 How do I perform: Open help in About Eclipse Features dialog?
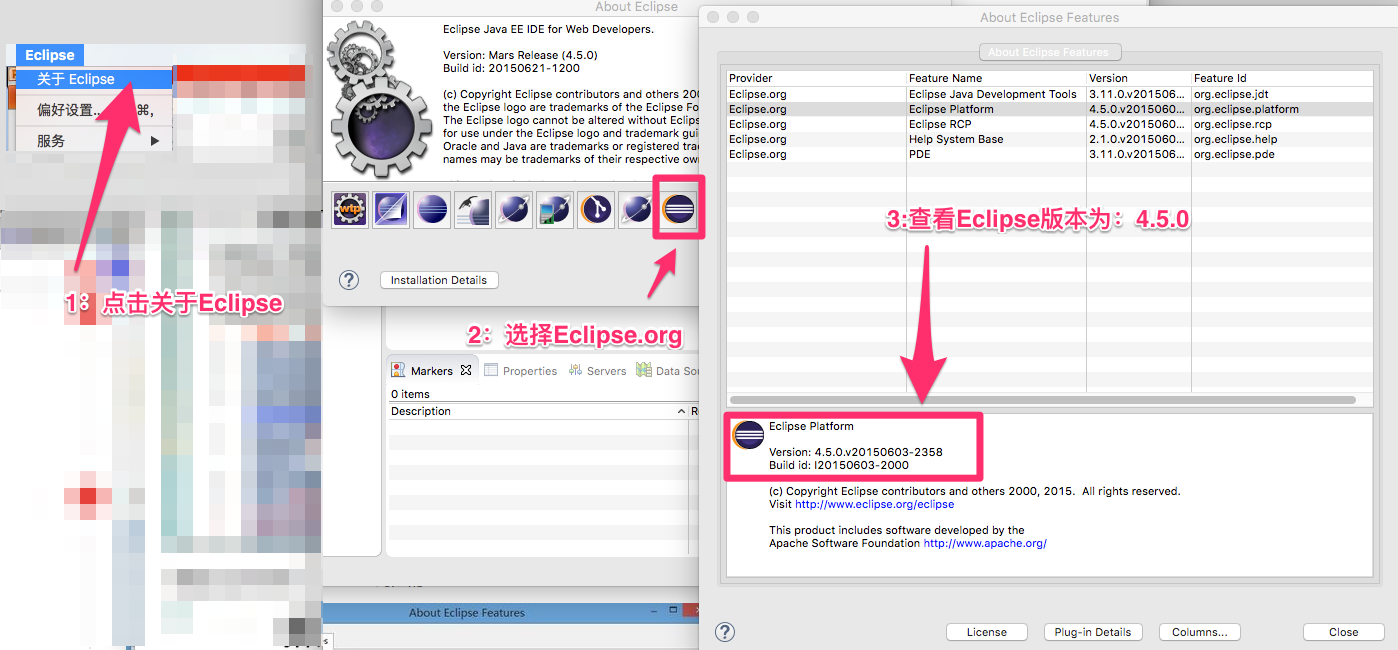[726, 632]
